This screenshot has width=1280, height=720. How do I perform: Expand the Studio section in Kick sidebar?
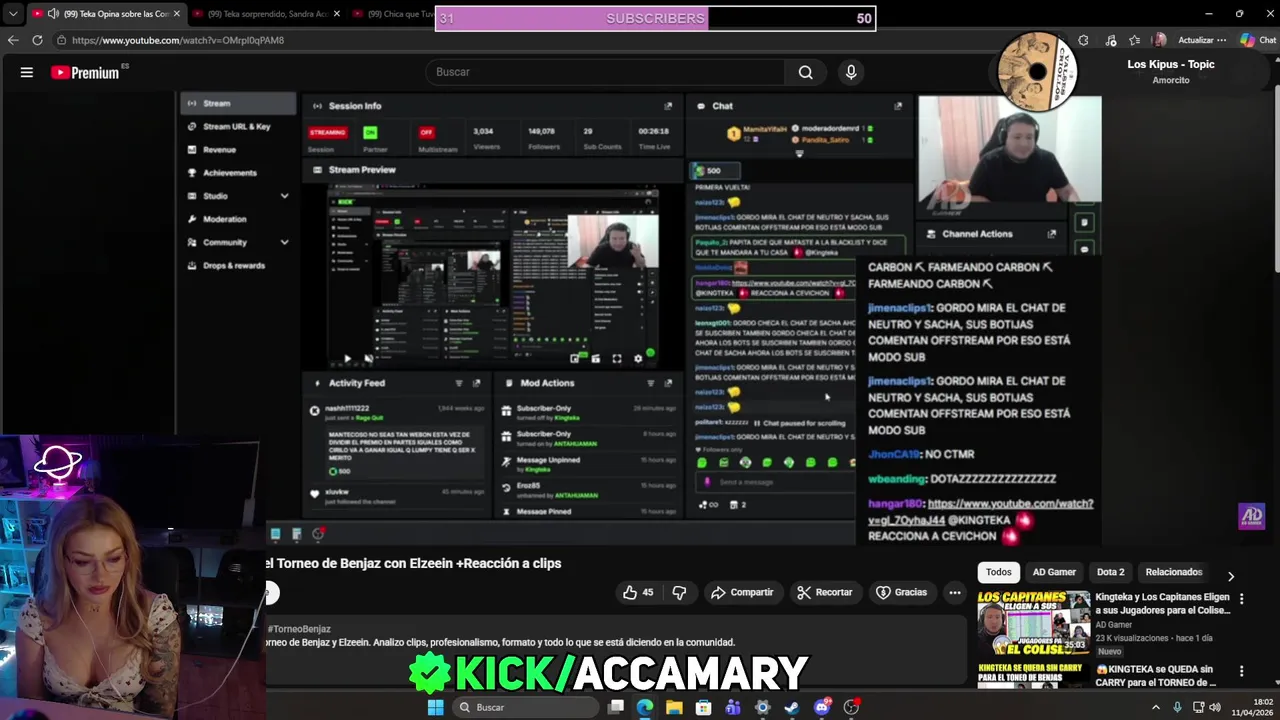[284, 196]
